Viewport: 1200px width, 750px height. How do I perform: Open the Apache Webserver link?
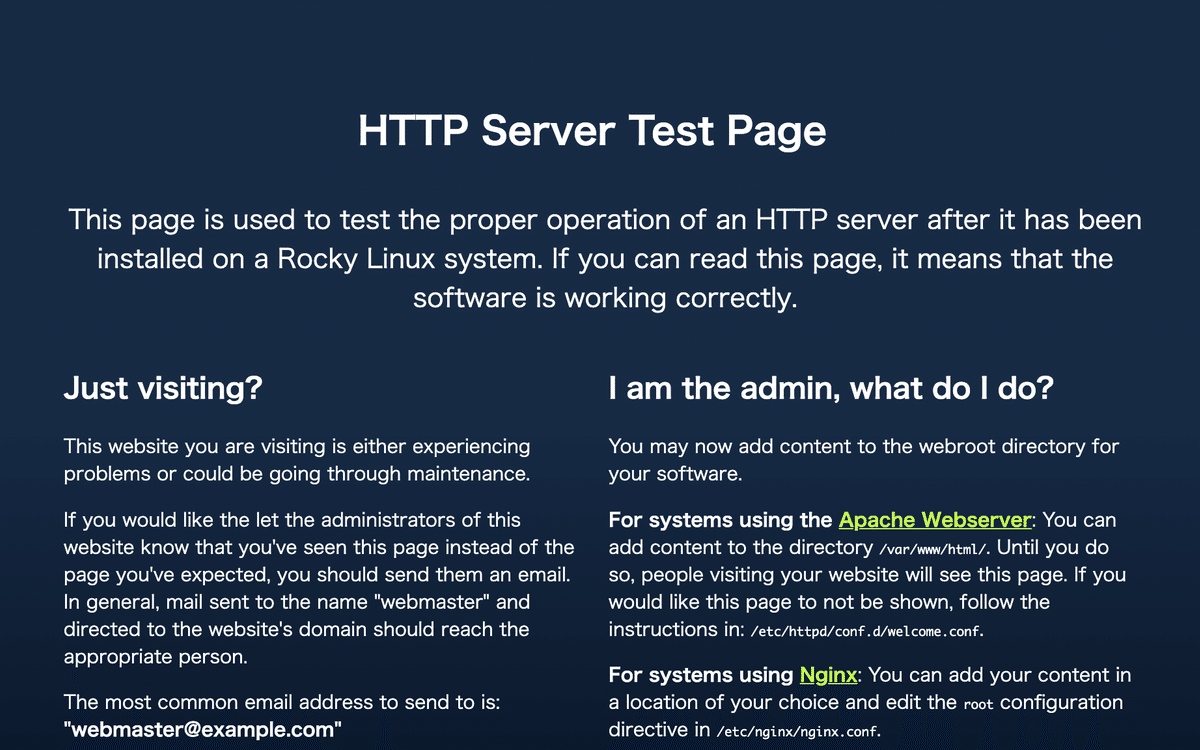[x=934, y=520]
